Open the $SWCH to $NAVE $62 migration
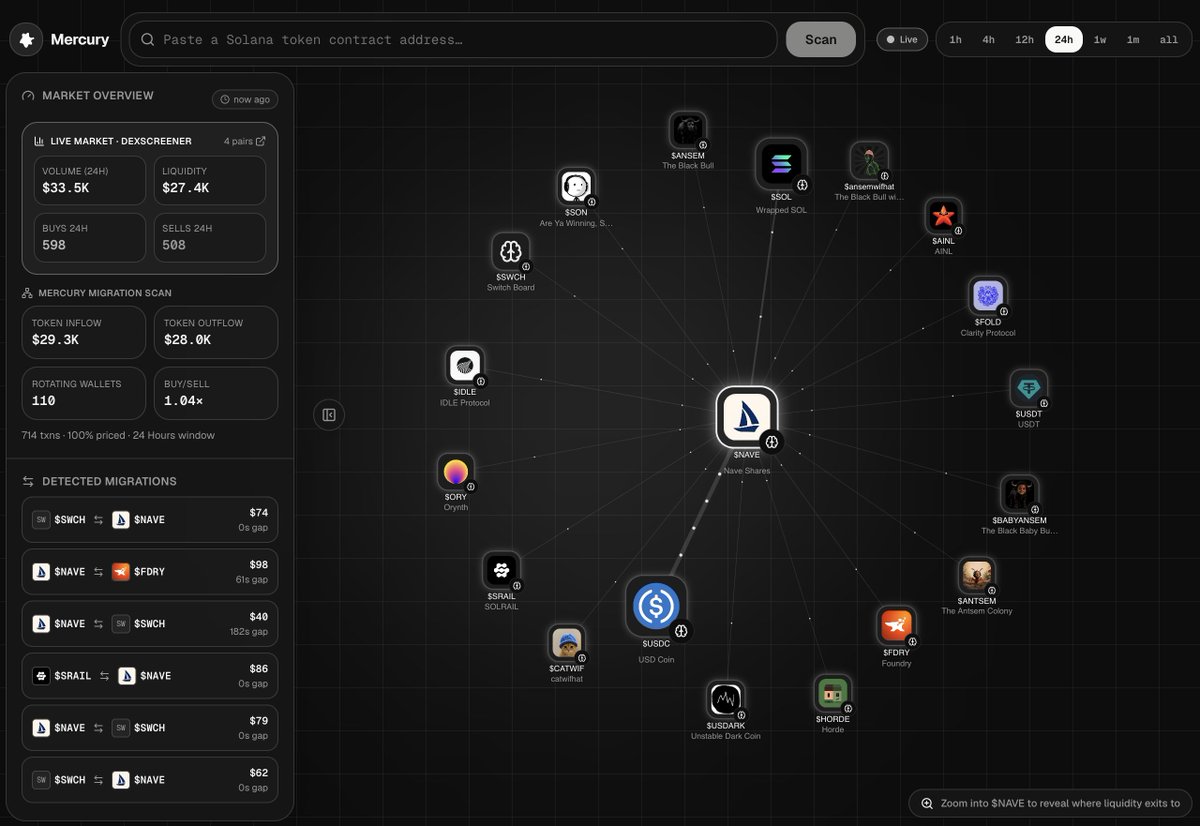This screenshot has height=826, width=1200. (x=150, y=780)
